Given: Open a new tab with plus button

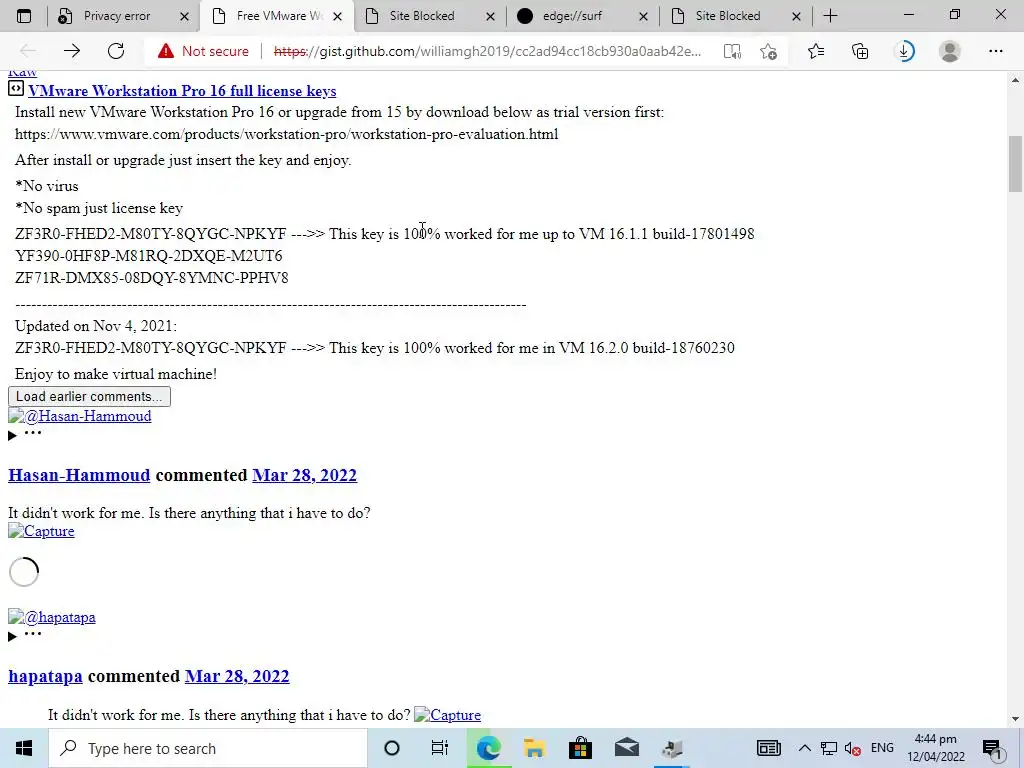Looking at the screenshot, I should tap(830, 16).
